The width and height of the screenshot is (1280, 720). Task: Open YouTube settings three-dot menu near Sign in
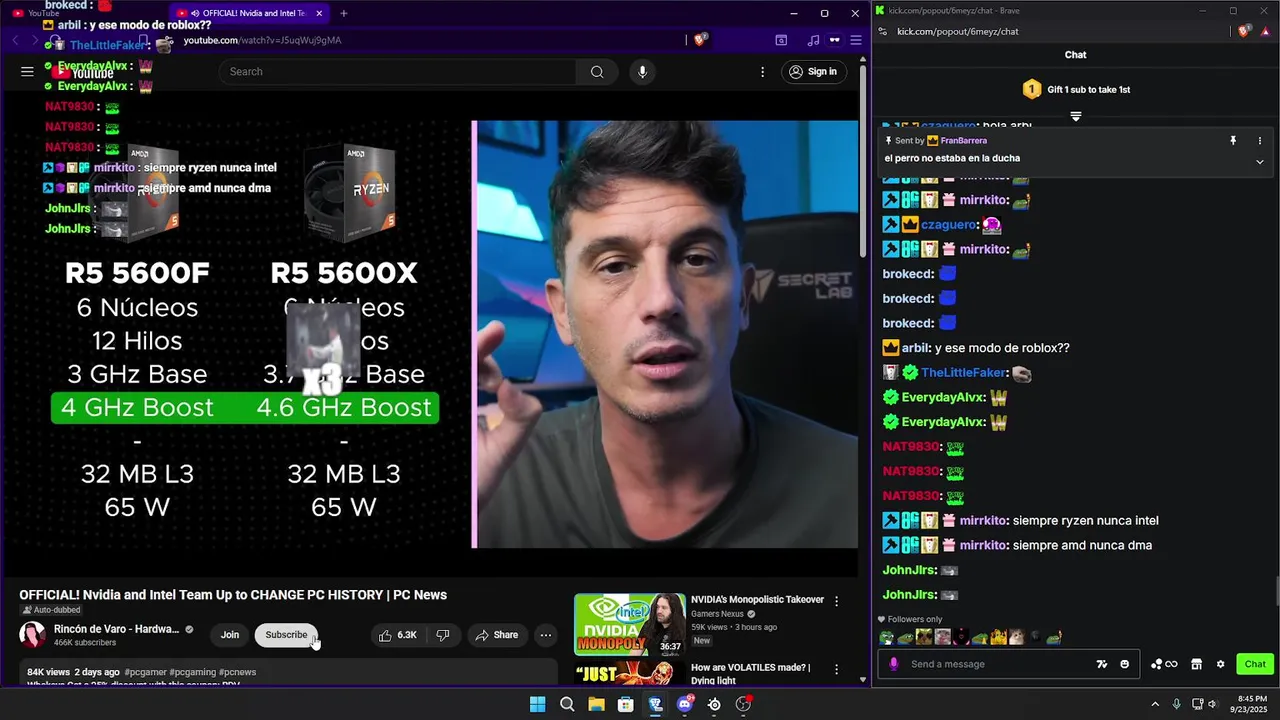pos(762,71)
